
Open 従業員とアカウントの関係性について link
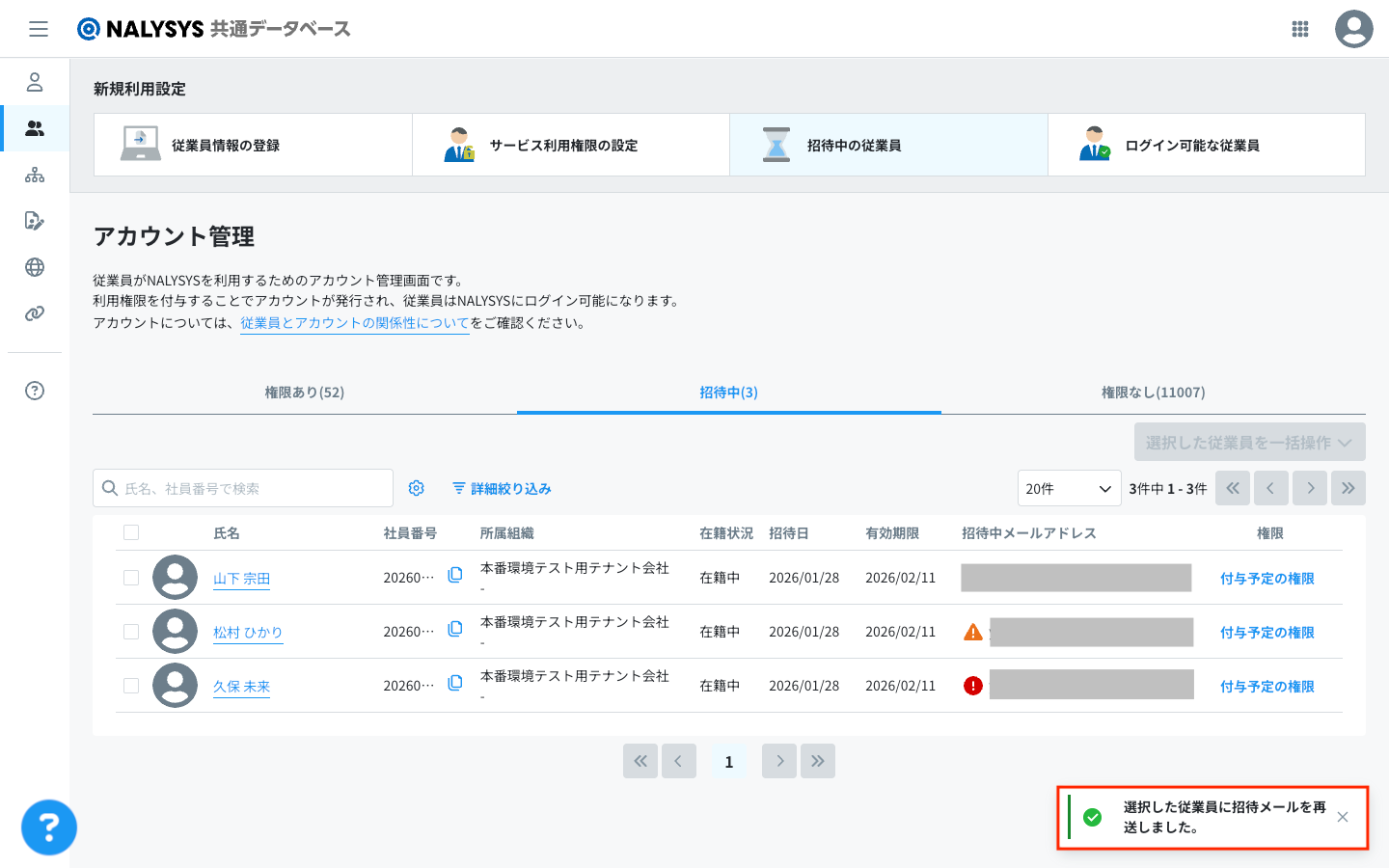pyautogui.click(x=354, y=323)
